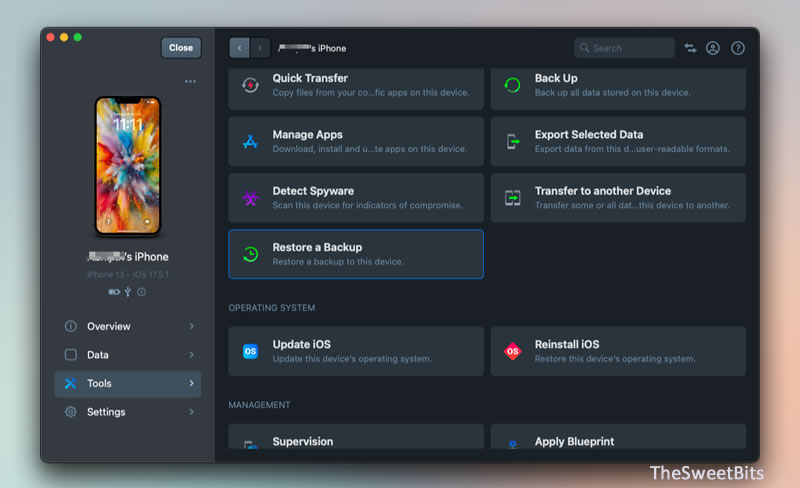The height and width of the screenshot is (488, 800).
Task: Click the Transfer to another Device icon
Action: click(512, 198)
